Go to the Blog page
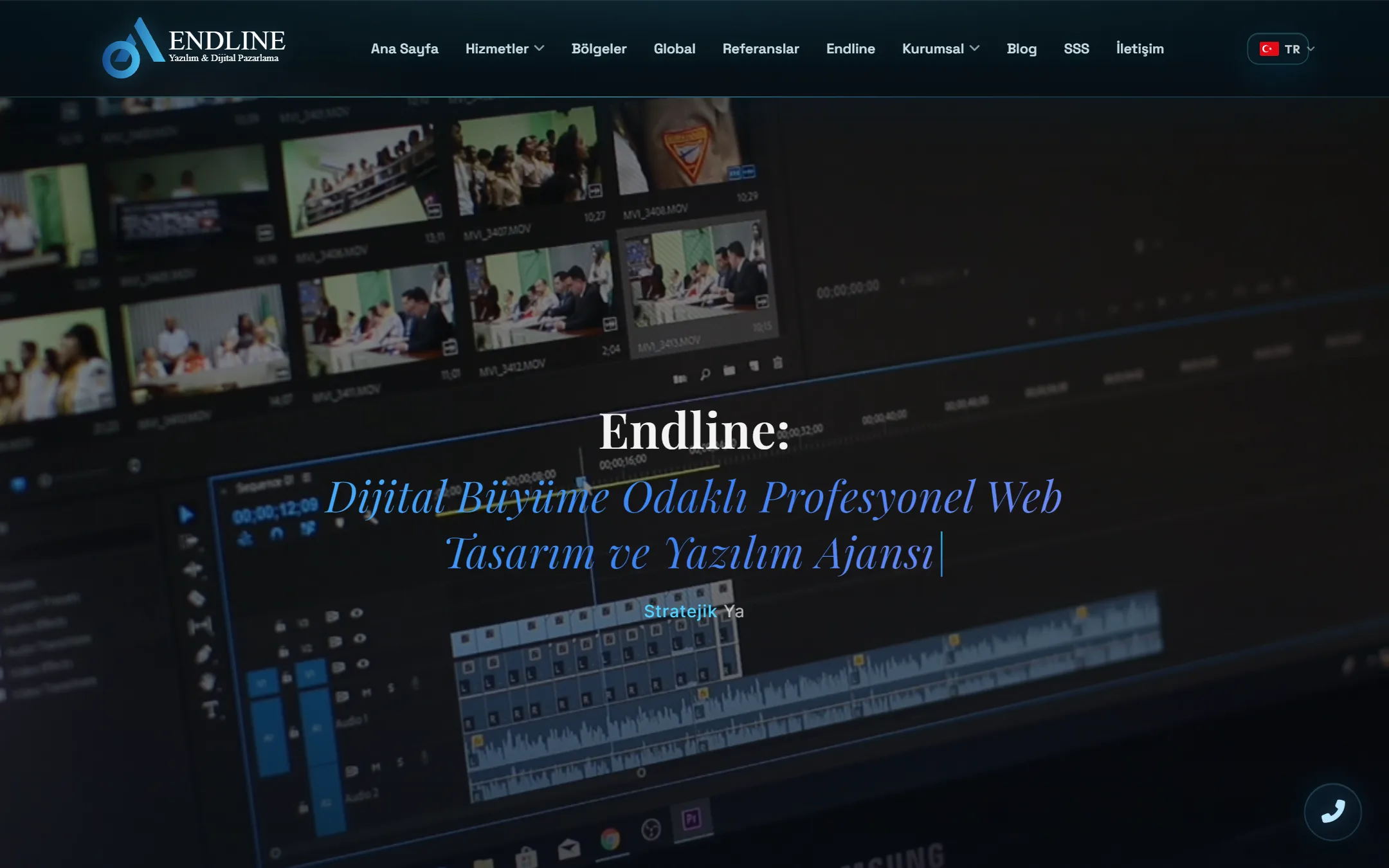 (x=1022, y=49)
